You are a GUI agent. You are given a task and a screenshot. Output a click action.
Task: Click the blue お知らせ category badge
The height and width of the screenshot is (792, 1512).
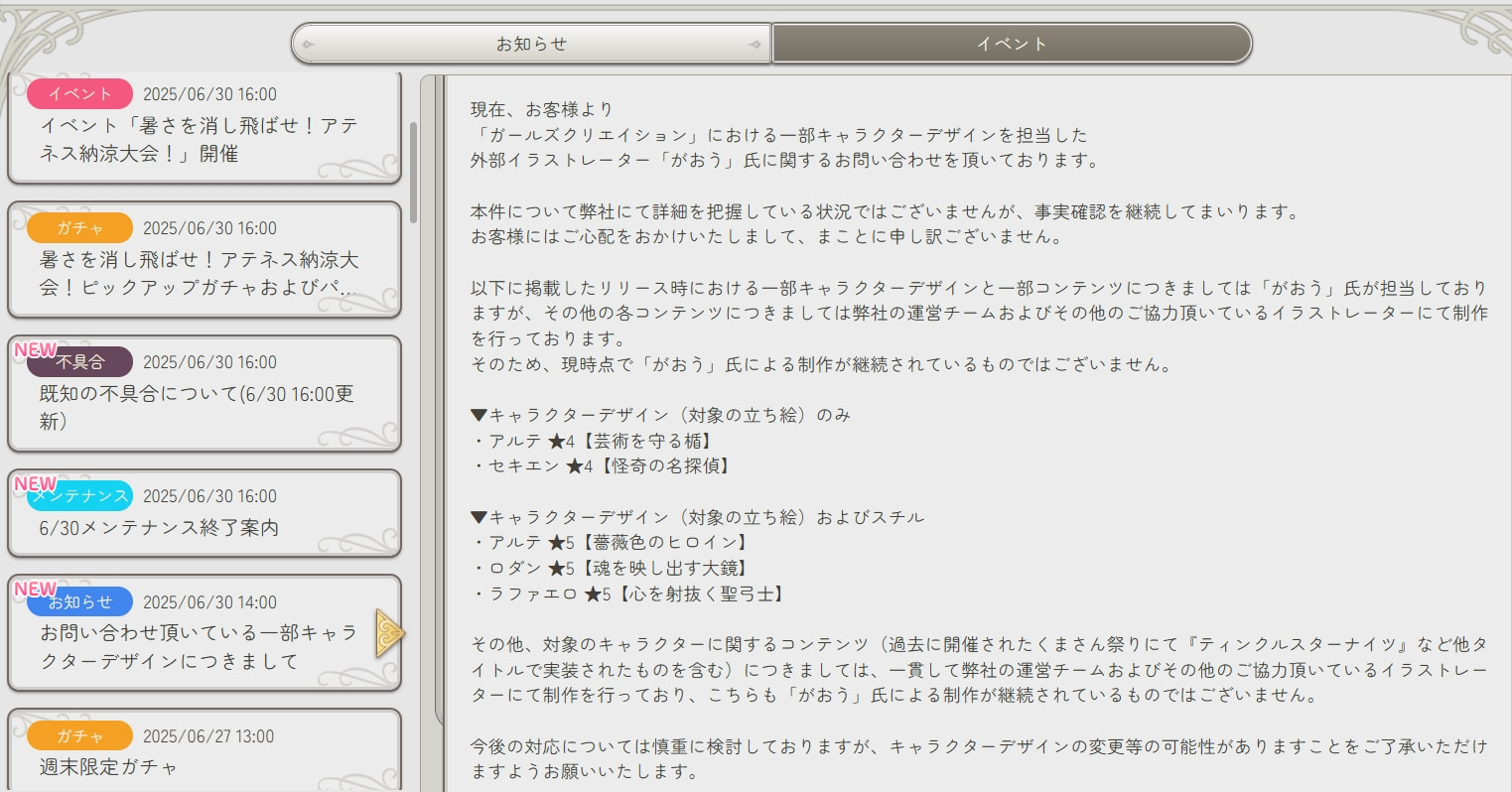point(79,602)
